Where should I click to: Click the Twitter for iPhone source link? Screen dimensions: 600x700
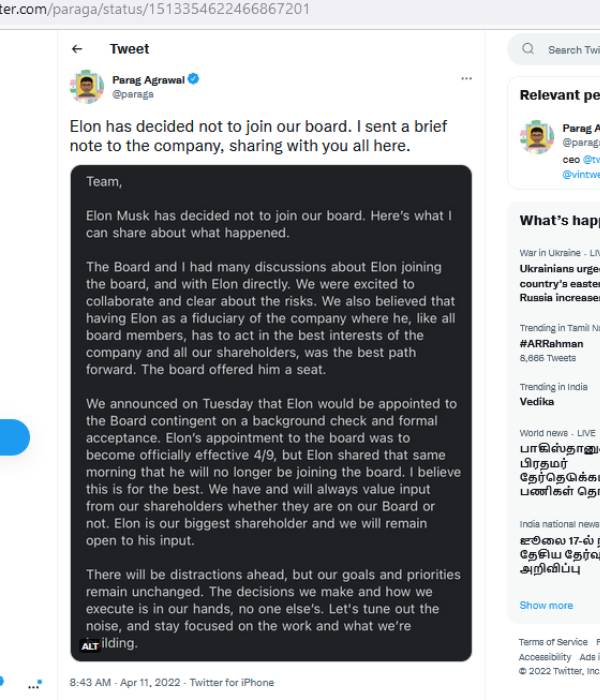click(231, 682)
